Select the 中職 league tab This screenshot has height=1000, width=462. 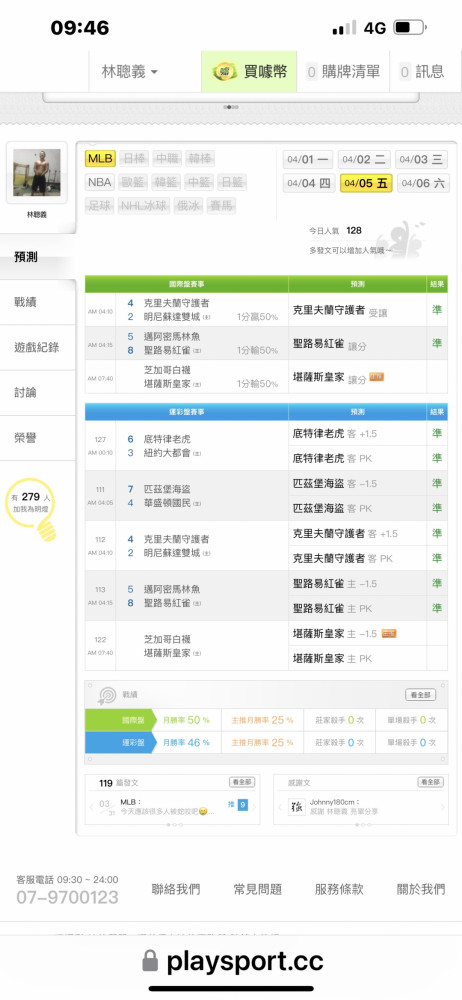click(x=167, y=159)
